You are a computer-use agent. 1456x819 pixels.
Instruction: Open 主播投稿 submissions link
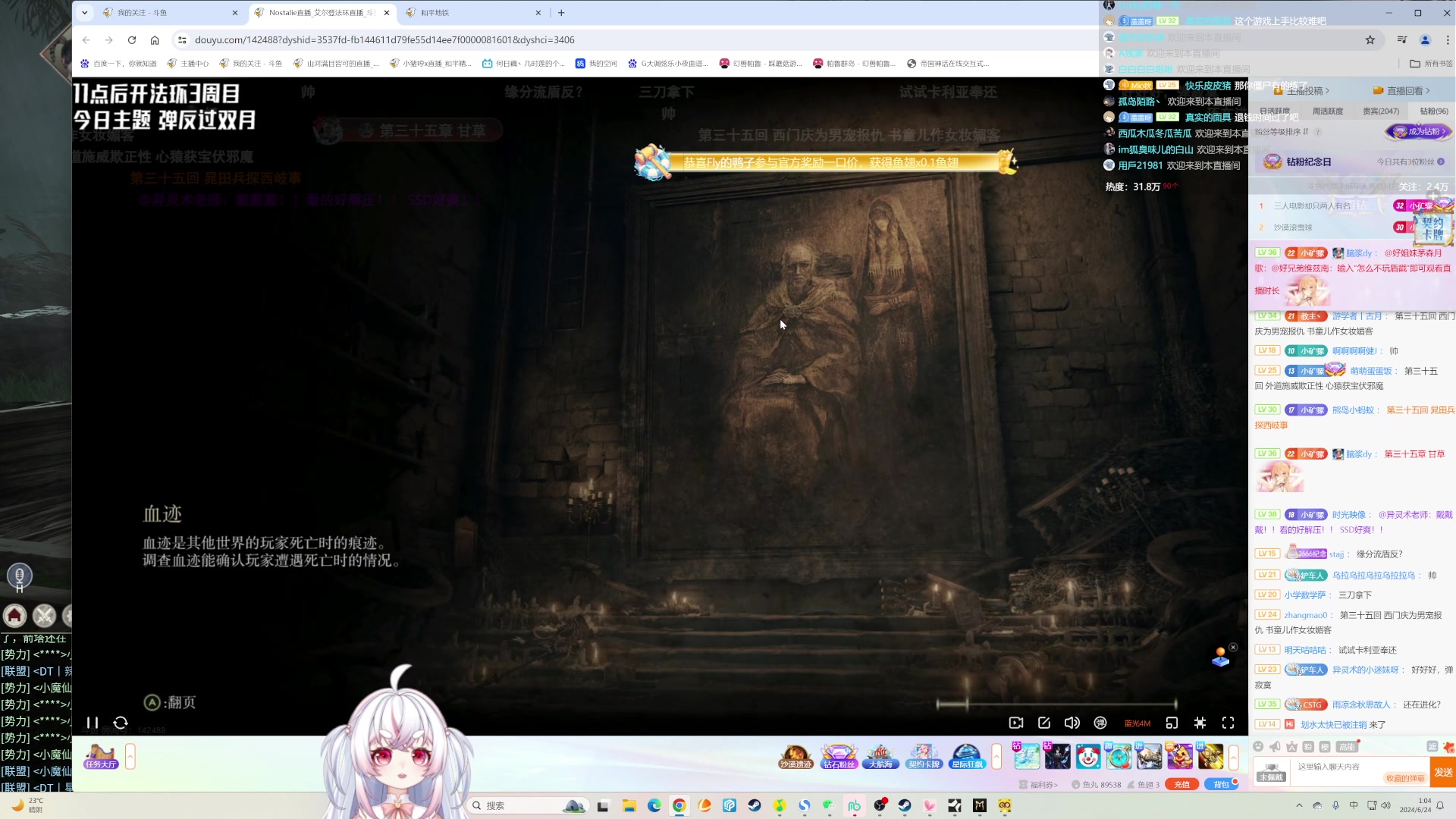pos(1302,90)
